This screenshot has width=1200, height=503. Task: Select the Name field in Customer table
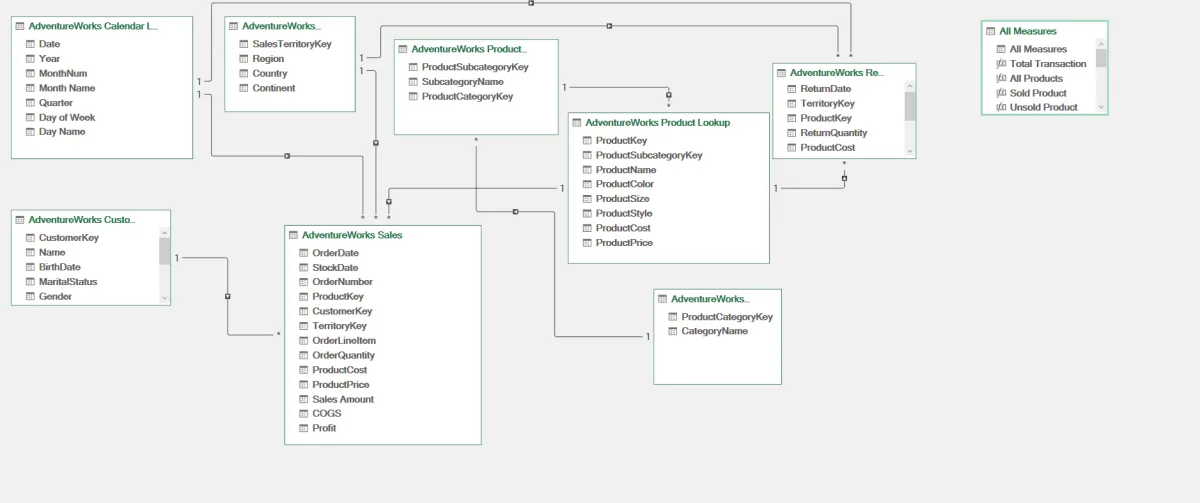point(52,252)
